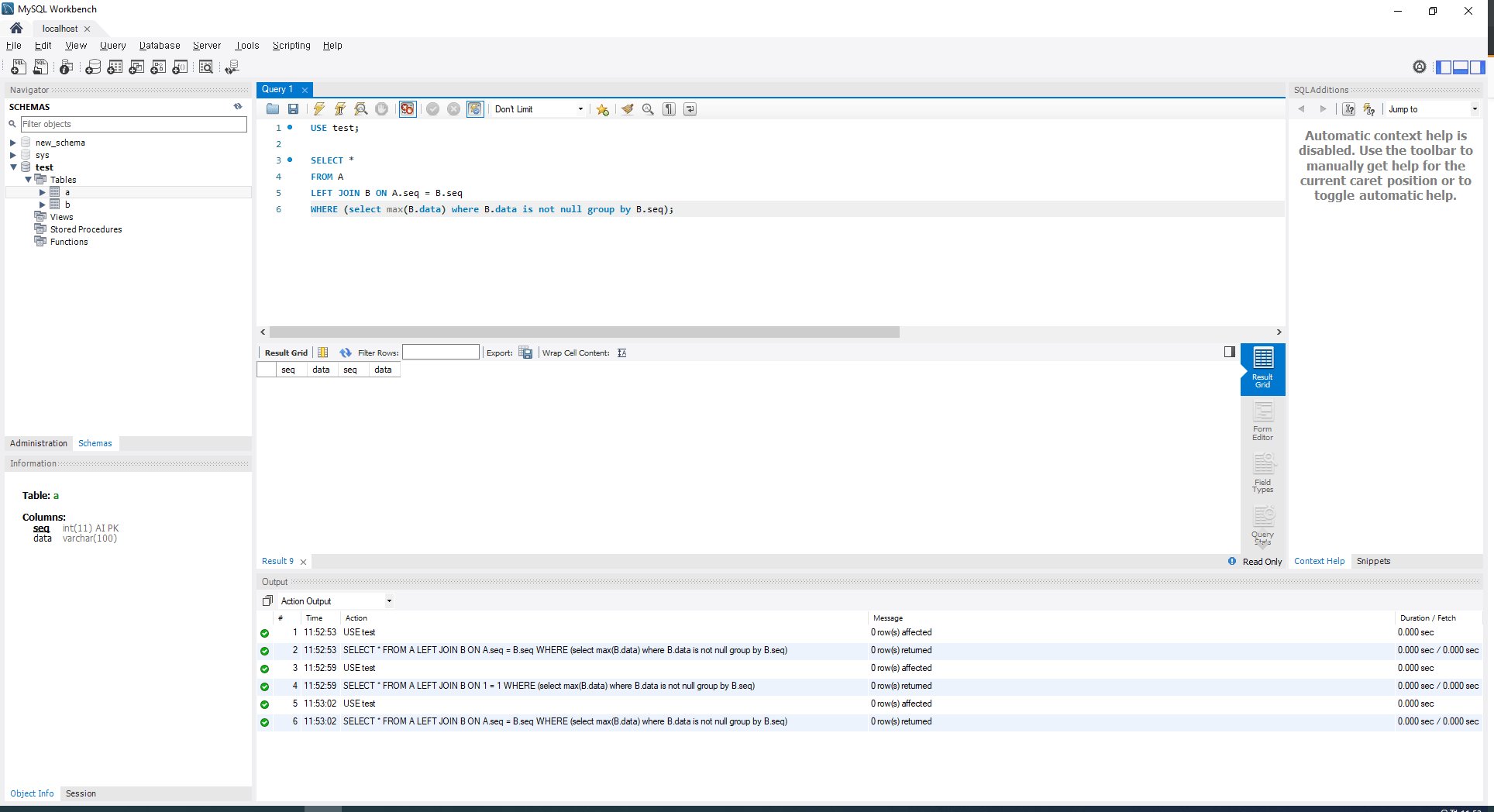Screen dimensions: 1494x812
Task: Collapse the test schema in Navigator
Action: tap(13, 167)
